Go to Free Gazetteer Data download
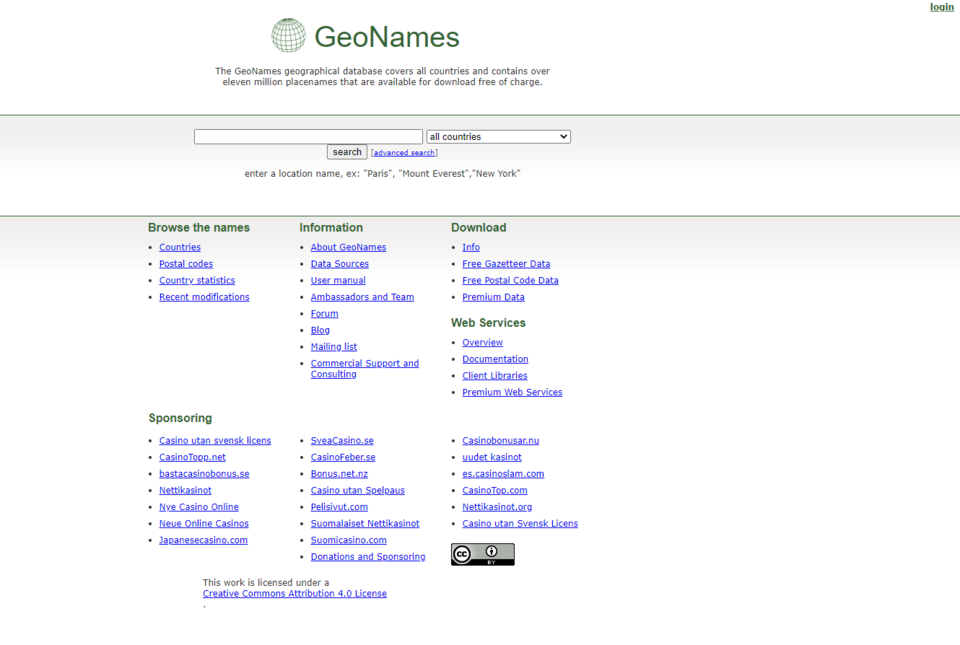This screenshot has width=960, height=645. pyautogui.click(x=506, y=264)
